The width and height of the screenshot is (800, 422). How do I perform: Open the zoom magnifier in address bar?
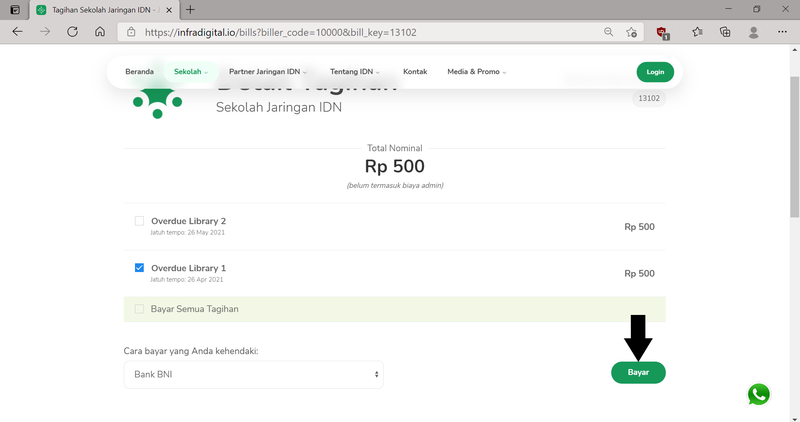608,32
